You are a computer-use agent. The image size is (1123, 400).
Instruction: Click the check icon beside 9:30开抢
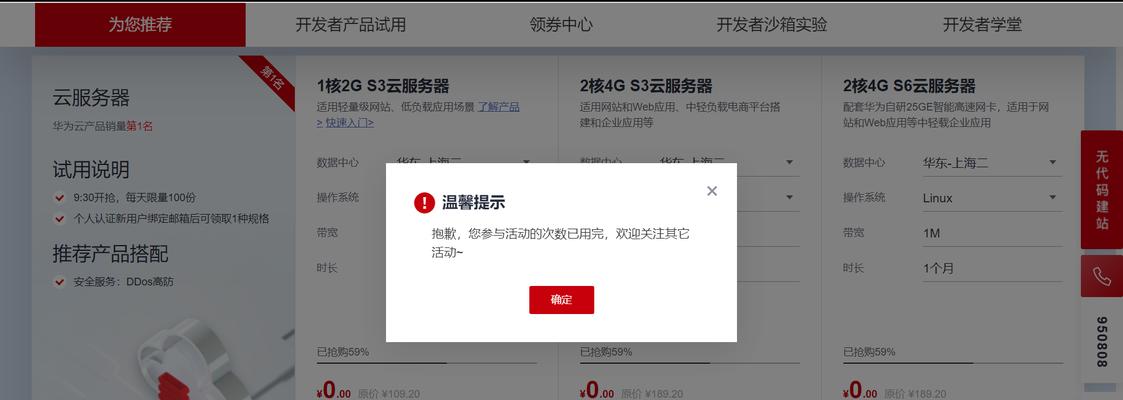click(x=59, y=197)
